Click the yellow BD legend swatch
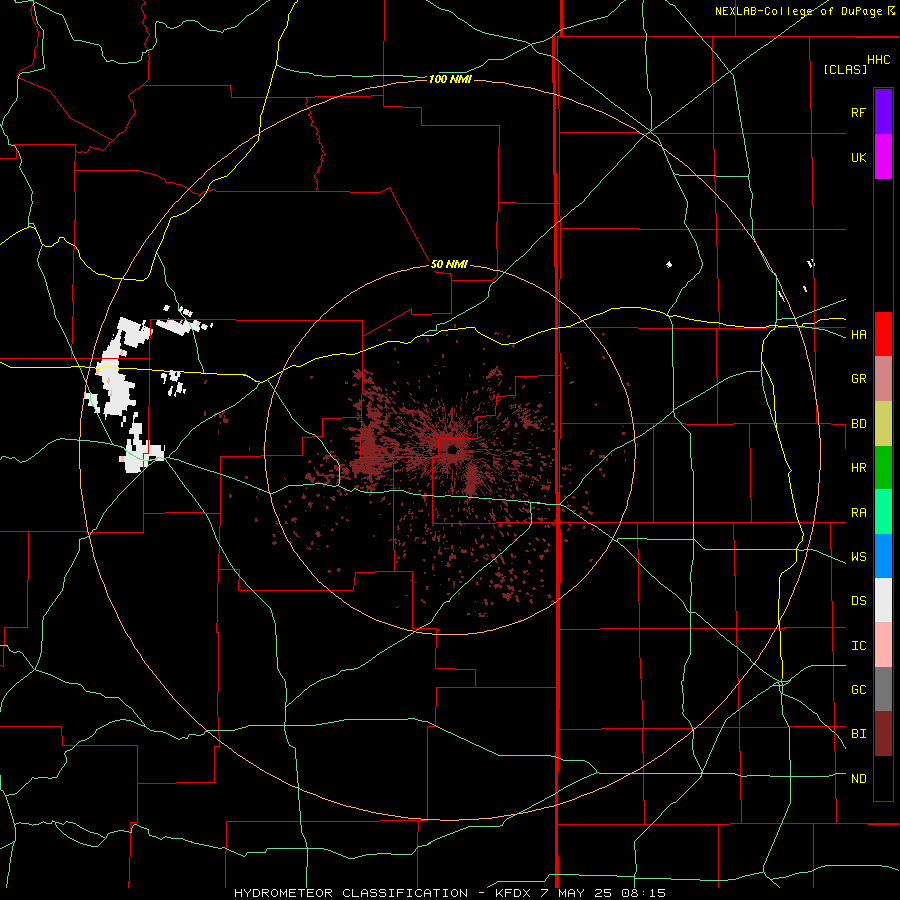The image size is (900, 900). click(x=883, y=424)
